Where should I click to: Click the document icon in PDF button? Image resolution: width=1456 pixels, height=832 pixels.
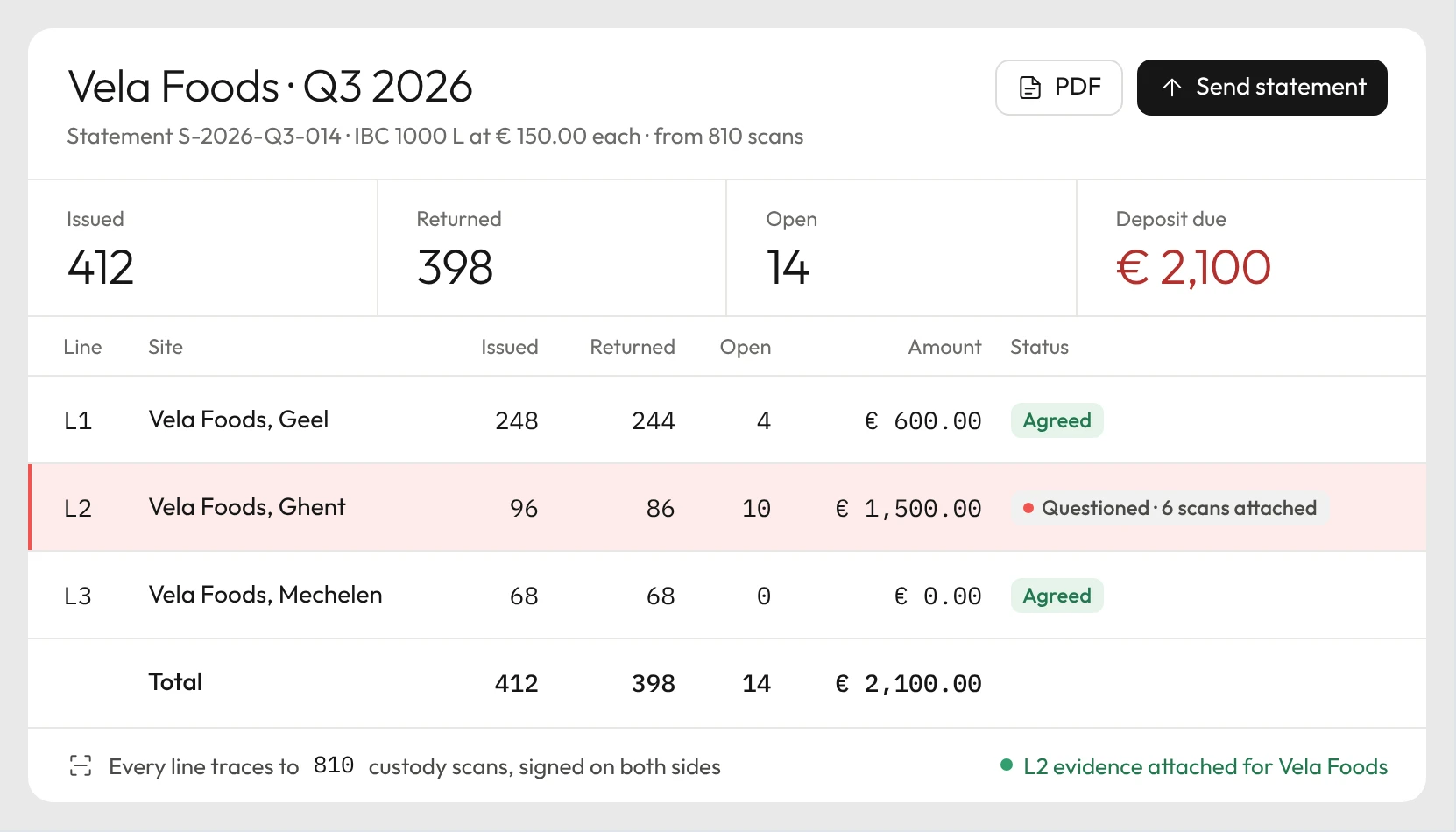[1030, 88]
